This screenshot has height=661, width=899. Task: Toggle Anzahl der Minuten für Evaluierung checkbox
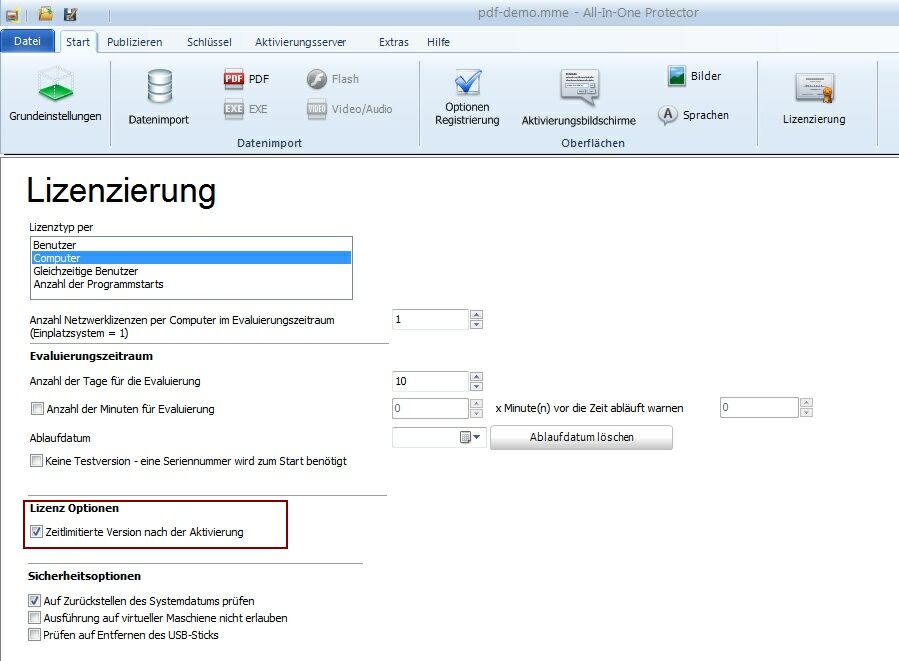point(37,408)
